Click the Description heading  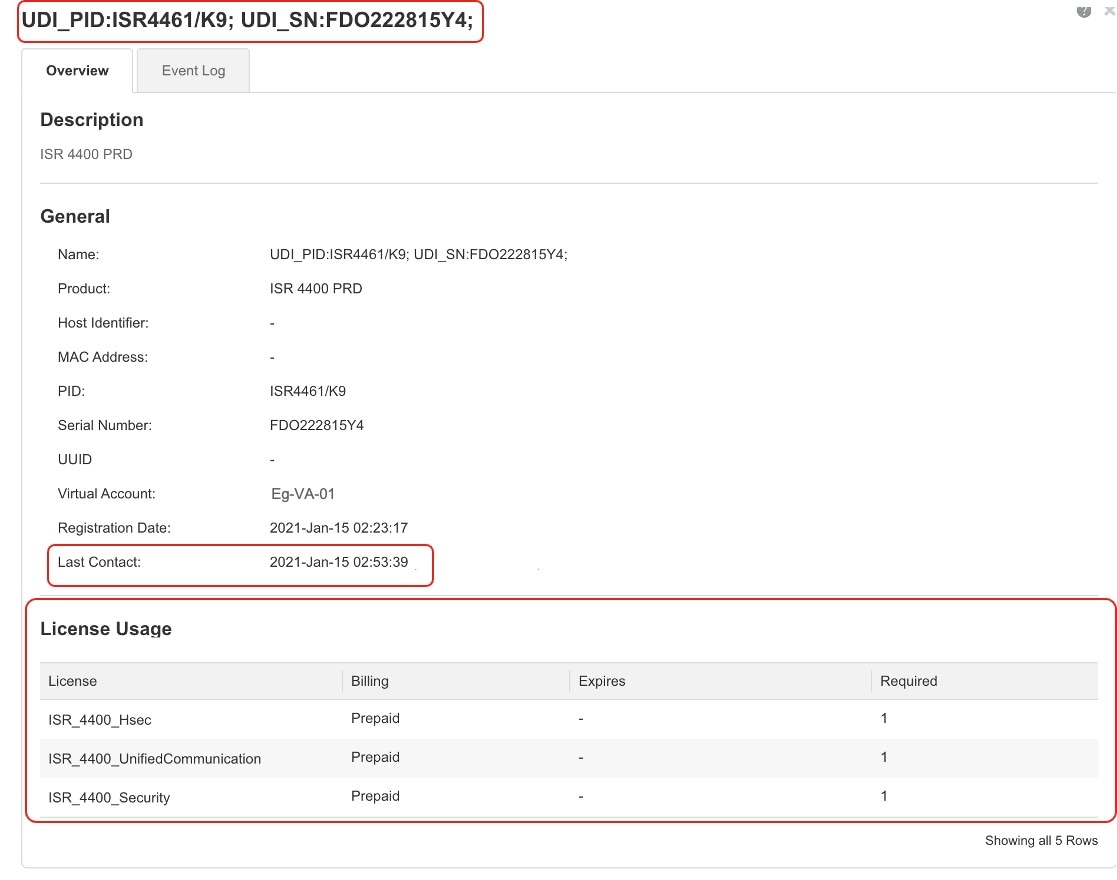(x=92, y=120)
